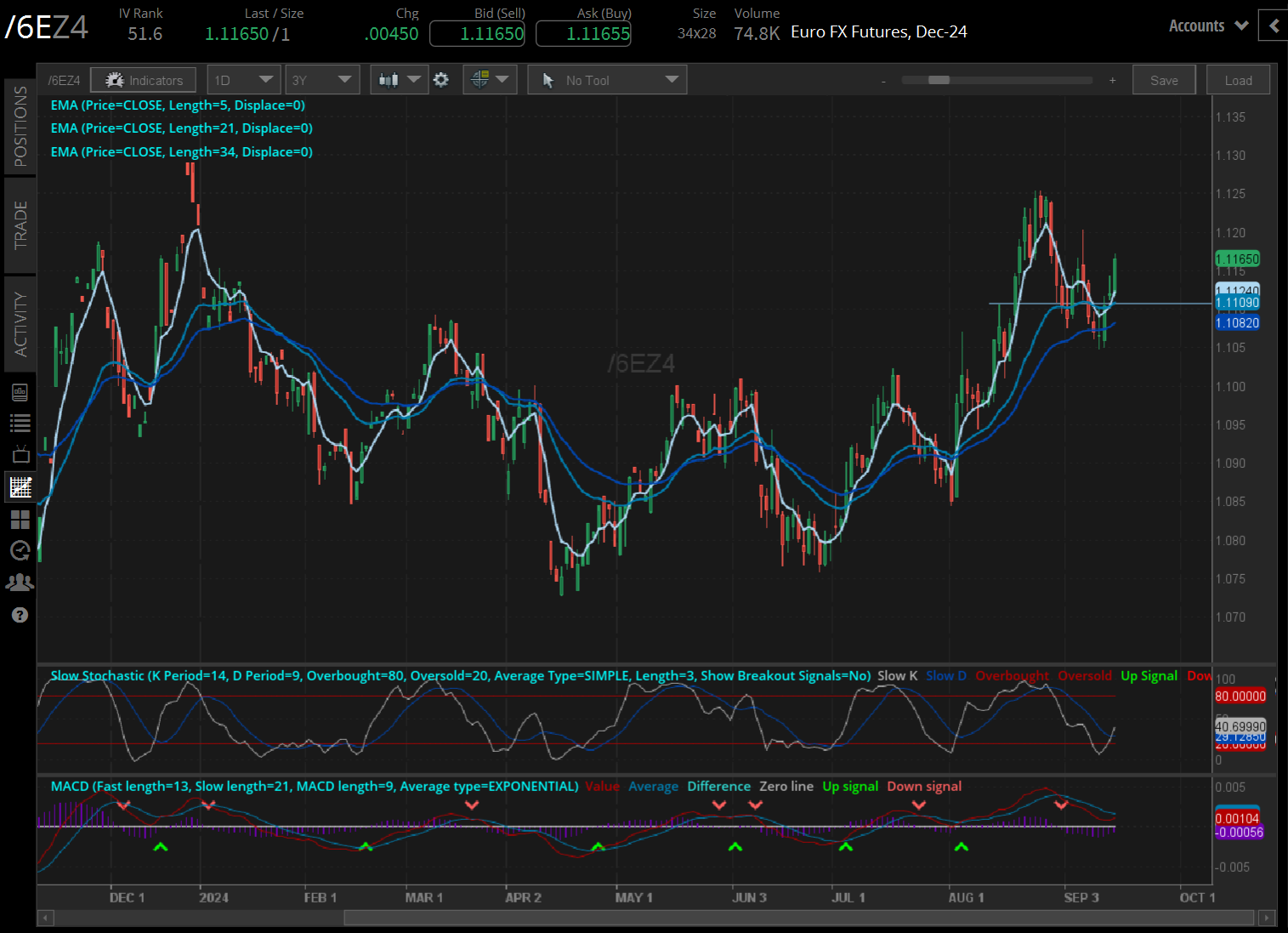
Task: Switch to the POSITIONS tab
Action: [x=20, y=126]
